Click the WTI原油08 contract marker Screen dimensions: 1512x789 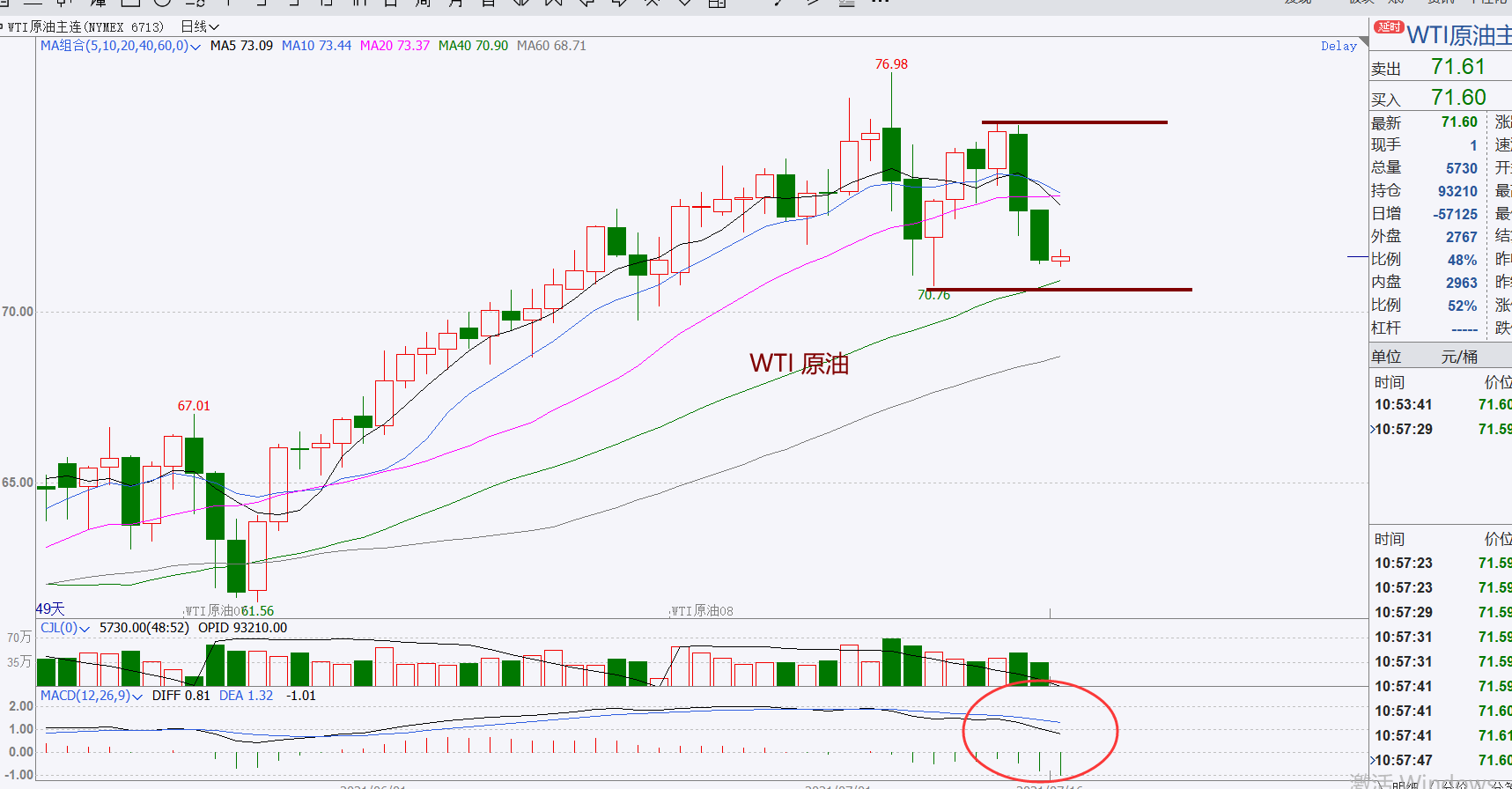[702, 611]
